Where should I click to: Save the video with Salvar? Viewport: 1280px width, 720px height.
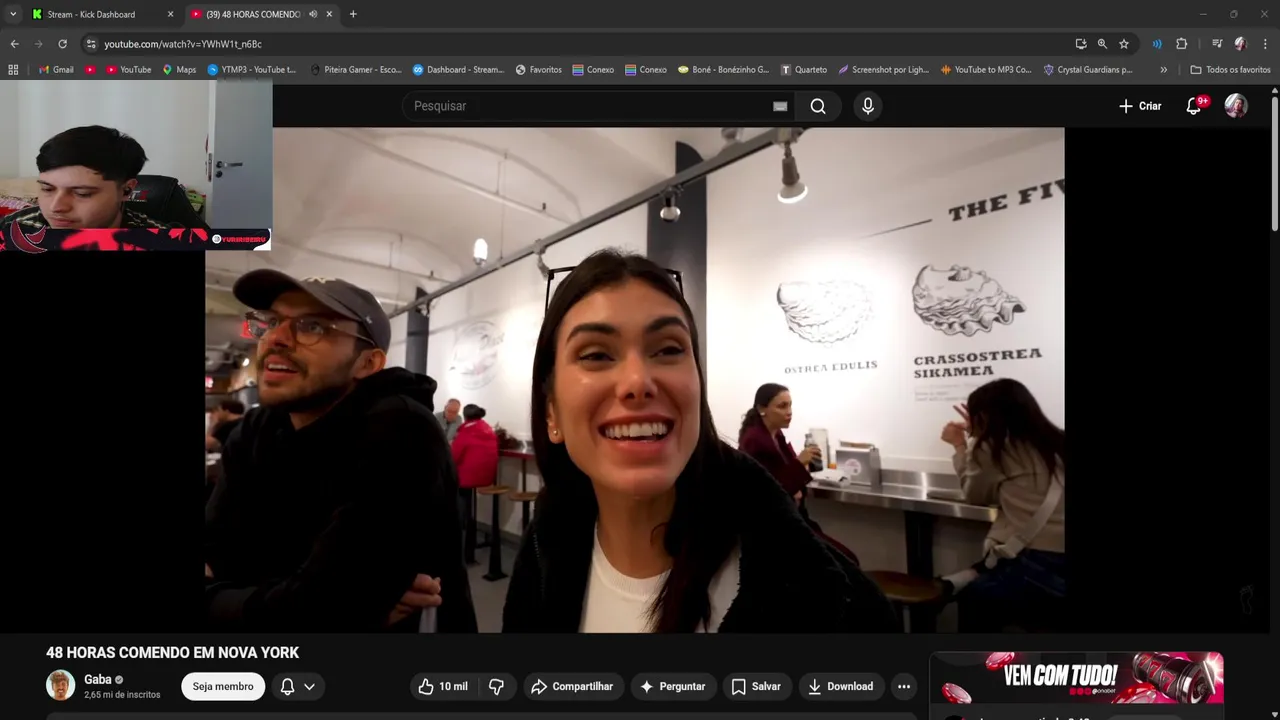pos(756,686)
